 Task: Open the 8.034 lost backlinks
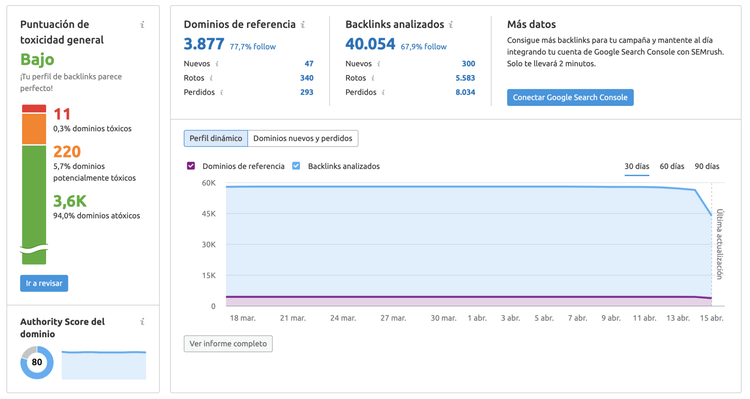point(465,92)
